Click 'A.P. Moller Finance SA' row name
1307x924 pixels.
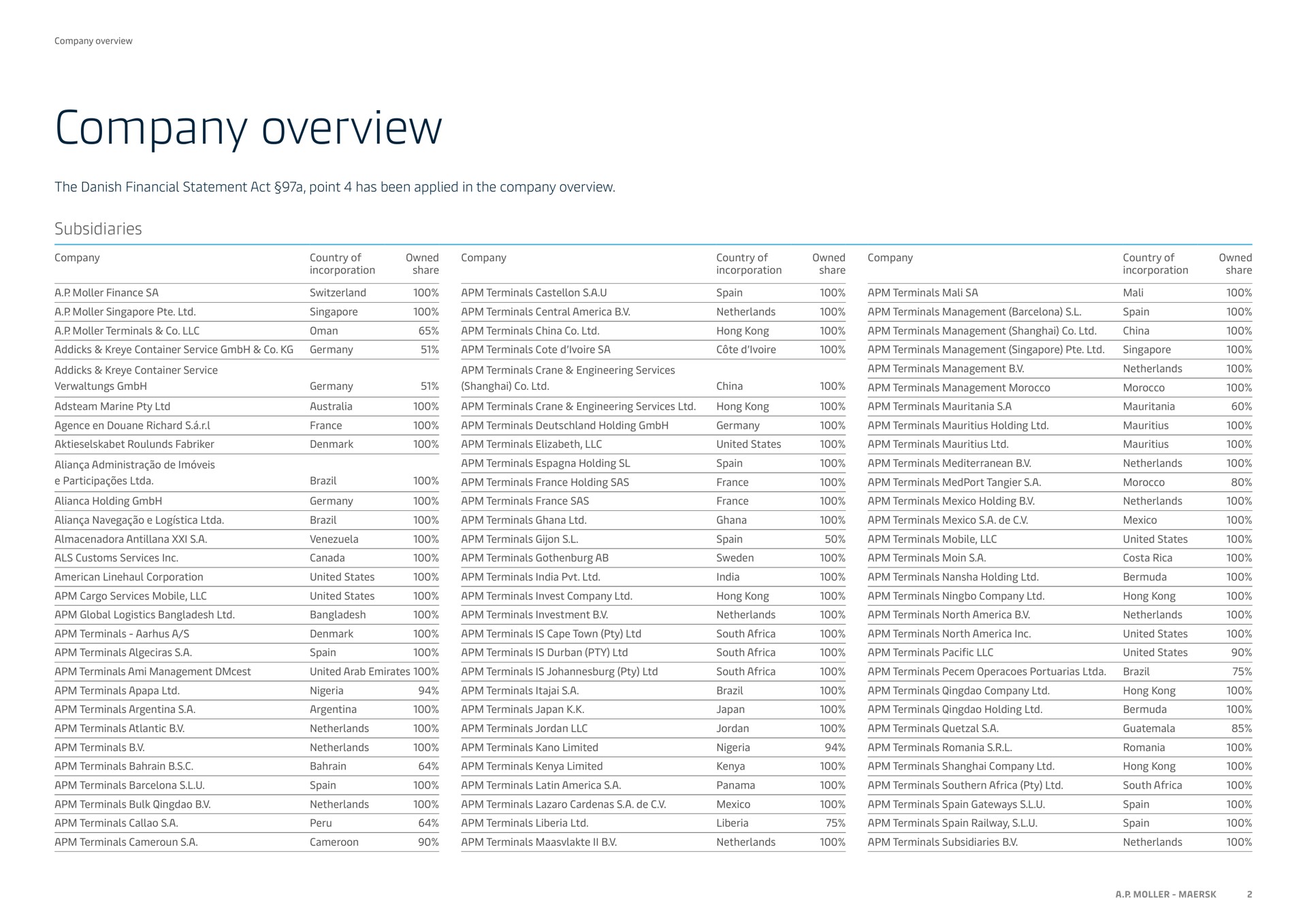click(106, 293)
